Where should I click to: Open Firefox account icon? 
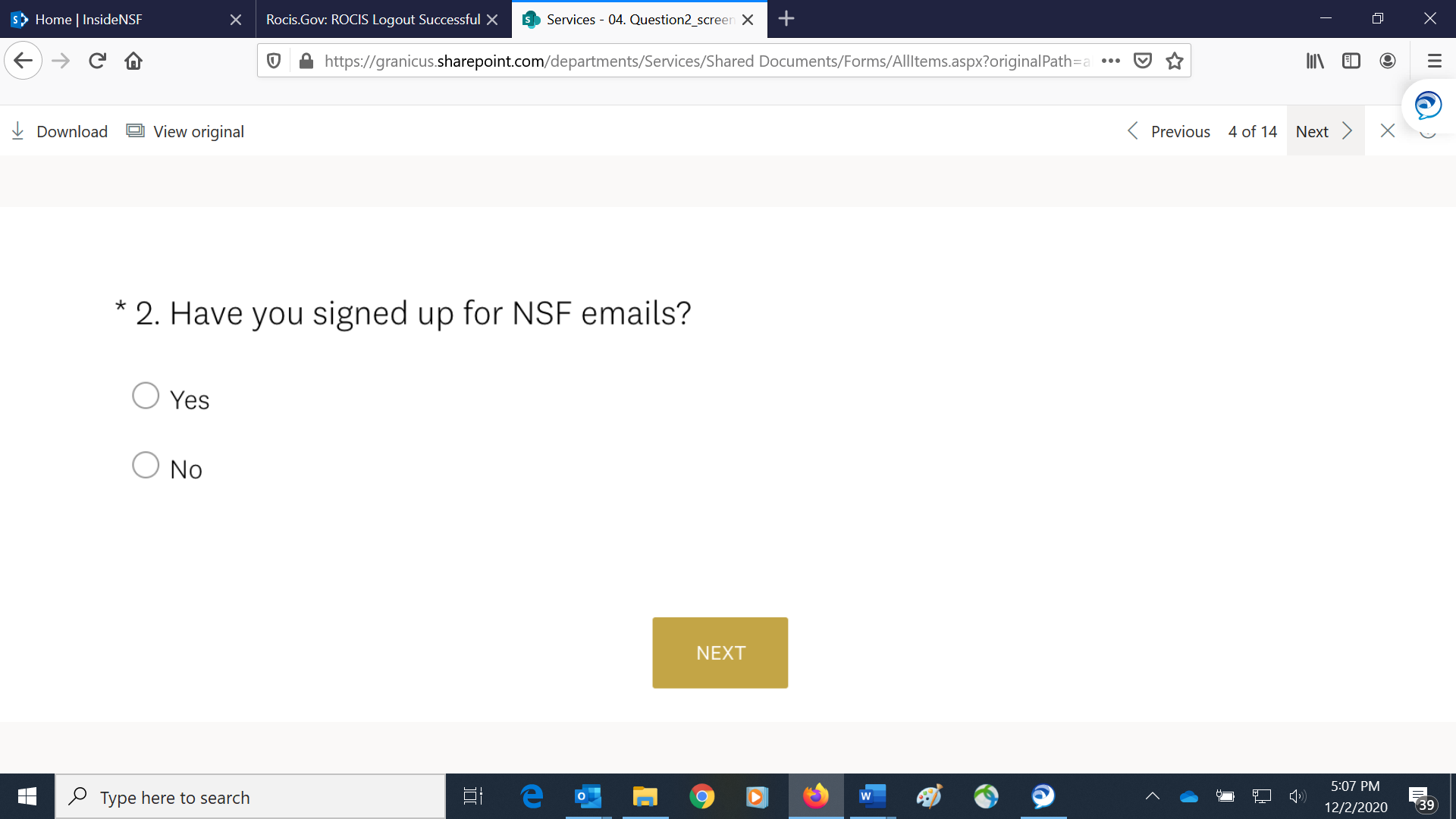pyautogui.click(x=1388, y=61)
